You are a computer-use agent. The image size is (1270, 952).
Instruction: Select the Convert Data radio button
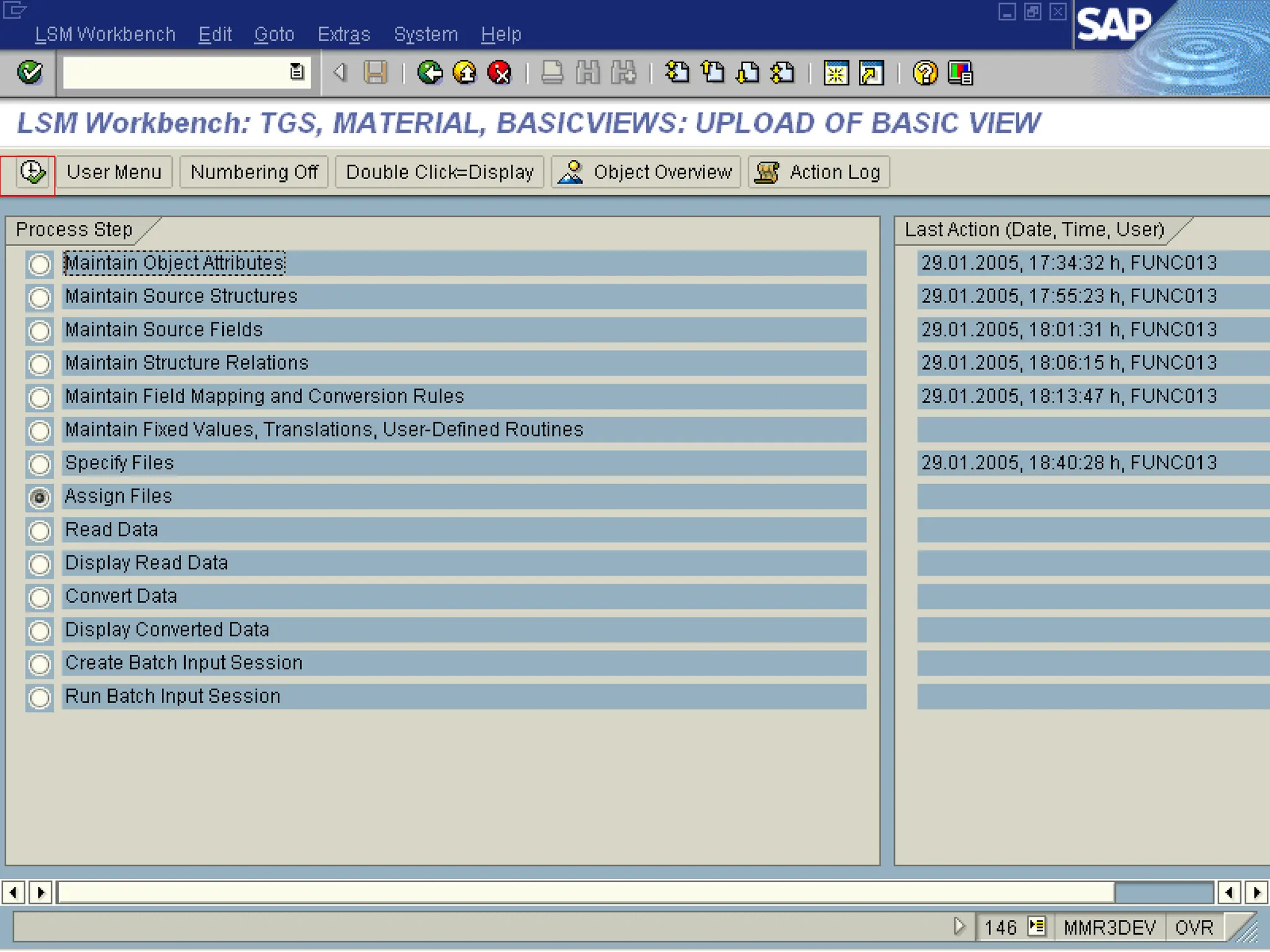coord(40,597)
